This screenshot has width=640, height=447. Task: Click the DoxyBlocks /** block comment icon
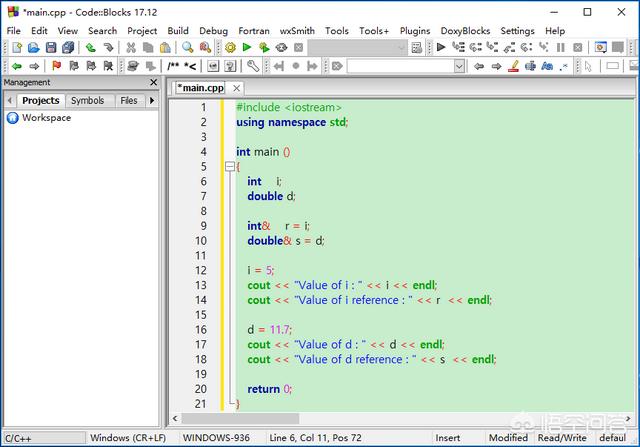click(x=173, y=66)
